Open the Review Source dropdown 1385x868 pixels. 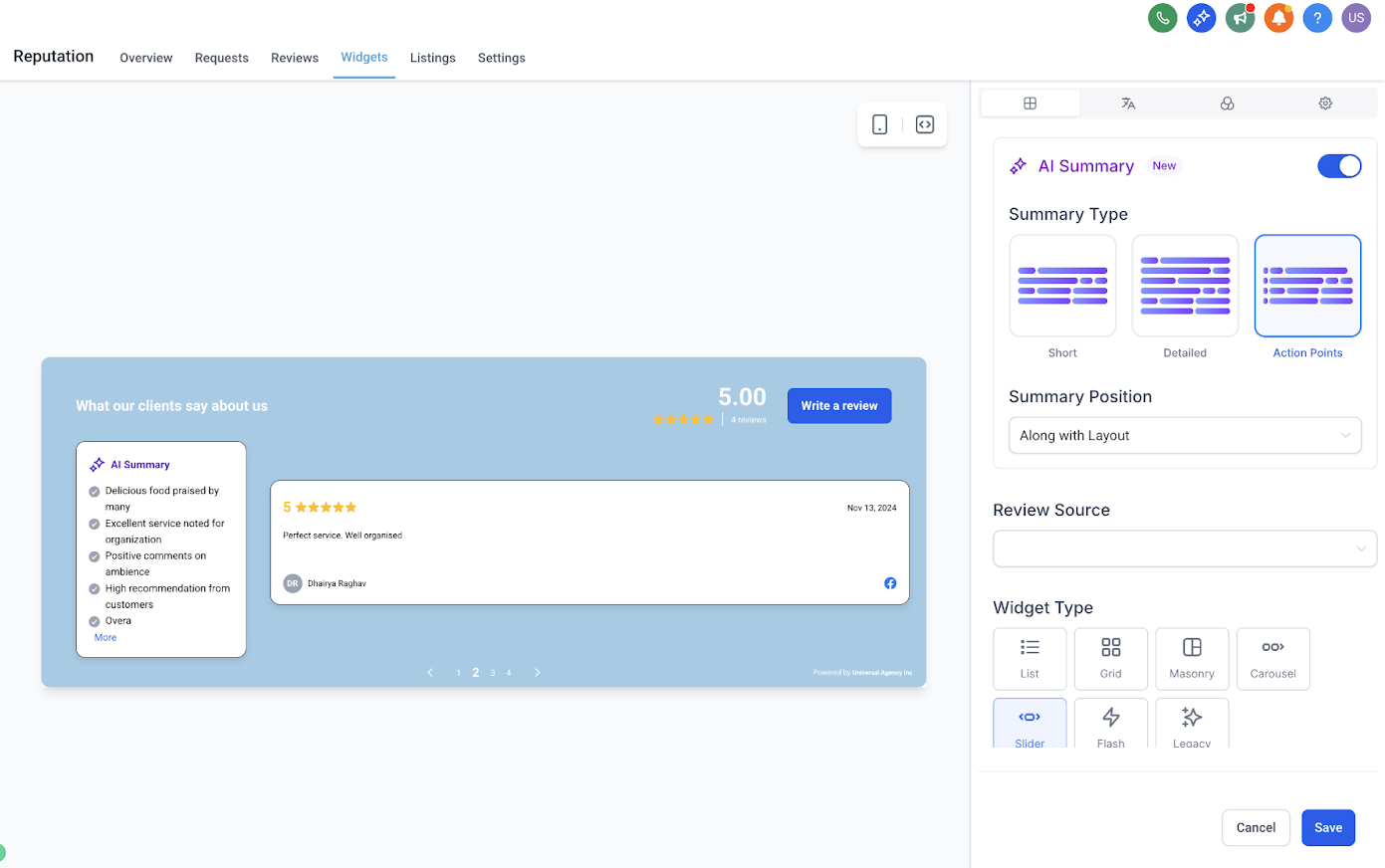pyautogui.click(x=1185, y=548)
